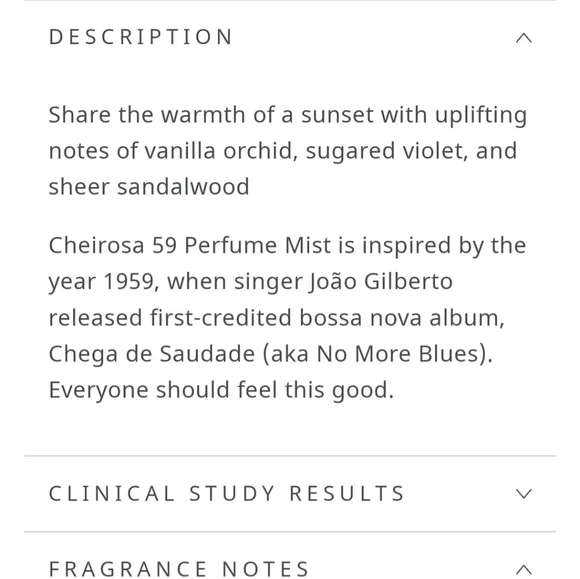Click the paragraph starting 'Share the warmth'
The image size is (580, 579).
pos(288,150)
